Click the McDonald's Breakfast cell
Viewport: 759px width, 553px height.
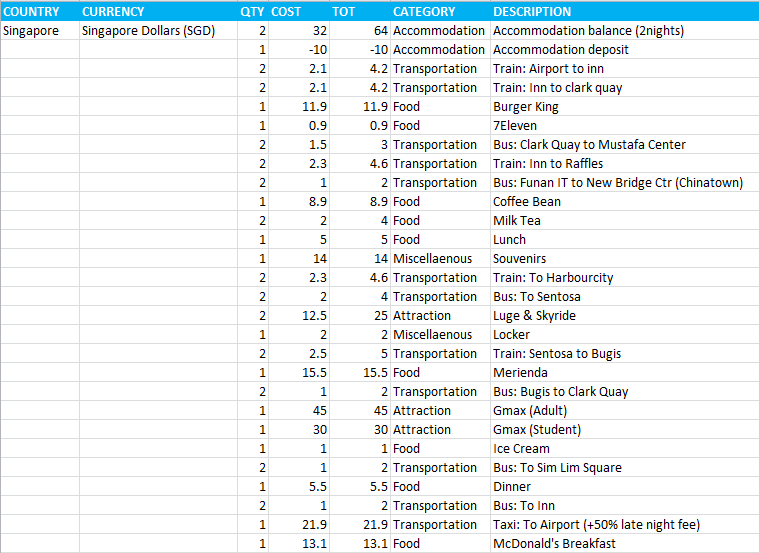point(624,543)
